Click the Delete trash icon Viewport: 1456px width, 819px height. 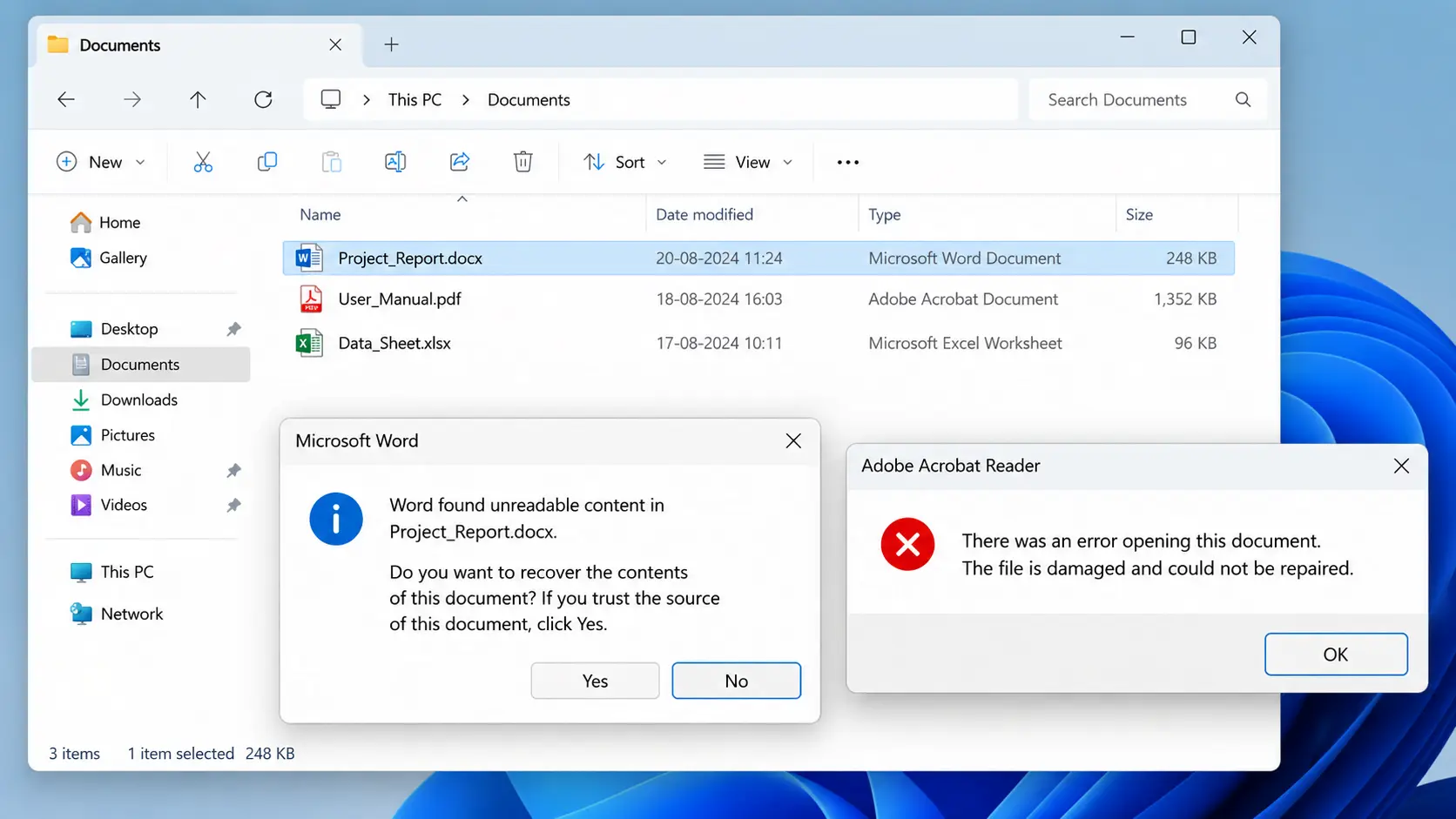pyautogui.click(x=523, y=162)
